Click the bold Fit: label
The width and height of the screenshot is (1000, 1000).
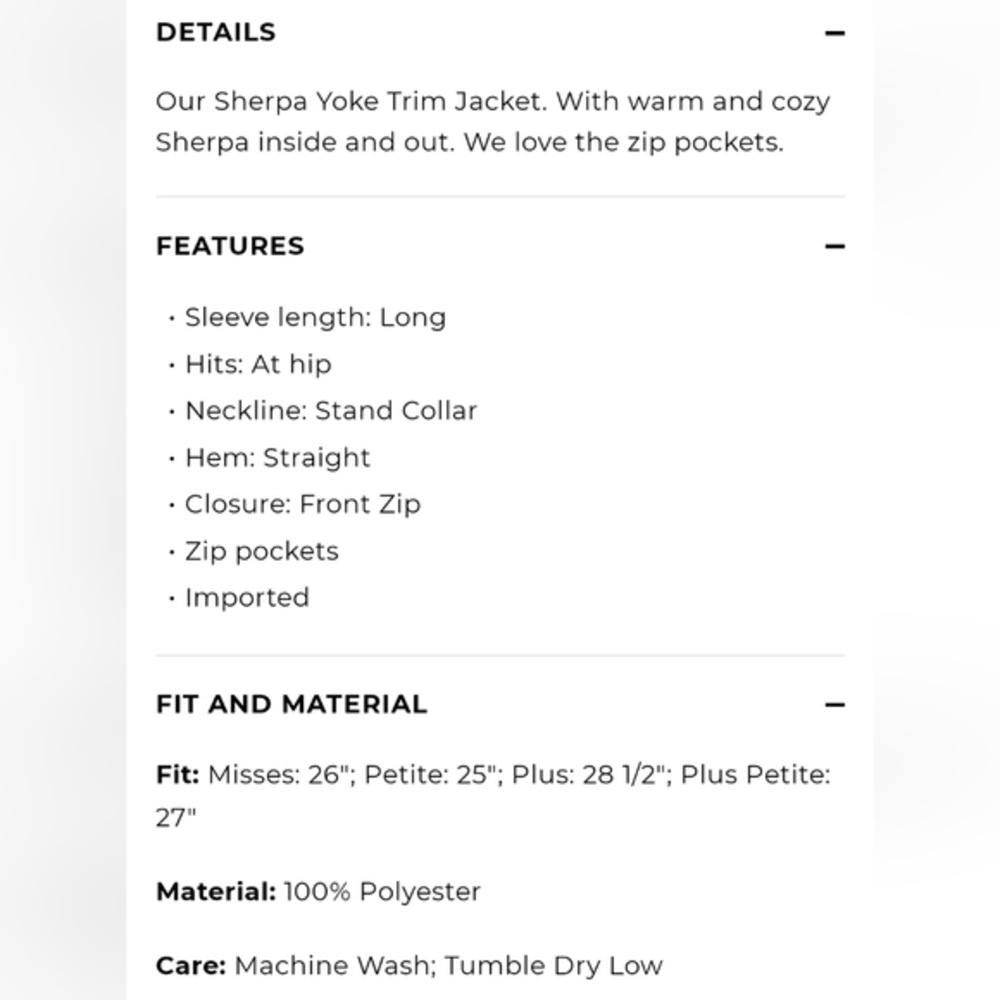click(177, 775)
